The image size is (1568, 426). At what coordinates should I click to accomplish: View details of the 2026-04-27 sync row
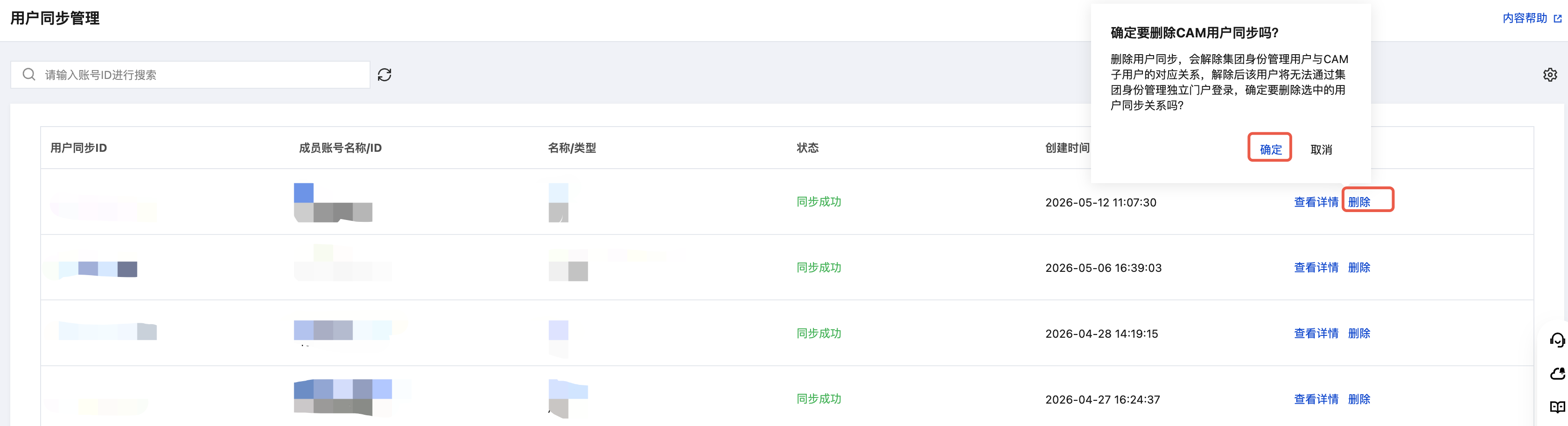click(1316, 399)
